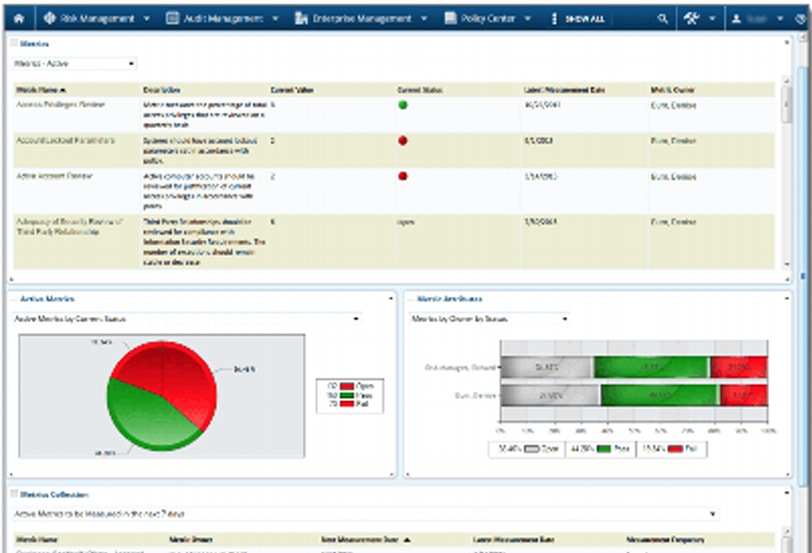Screen dimensions: 812x553
Task: Click the Risk Management globe icon
Action: tap(50, 19)
